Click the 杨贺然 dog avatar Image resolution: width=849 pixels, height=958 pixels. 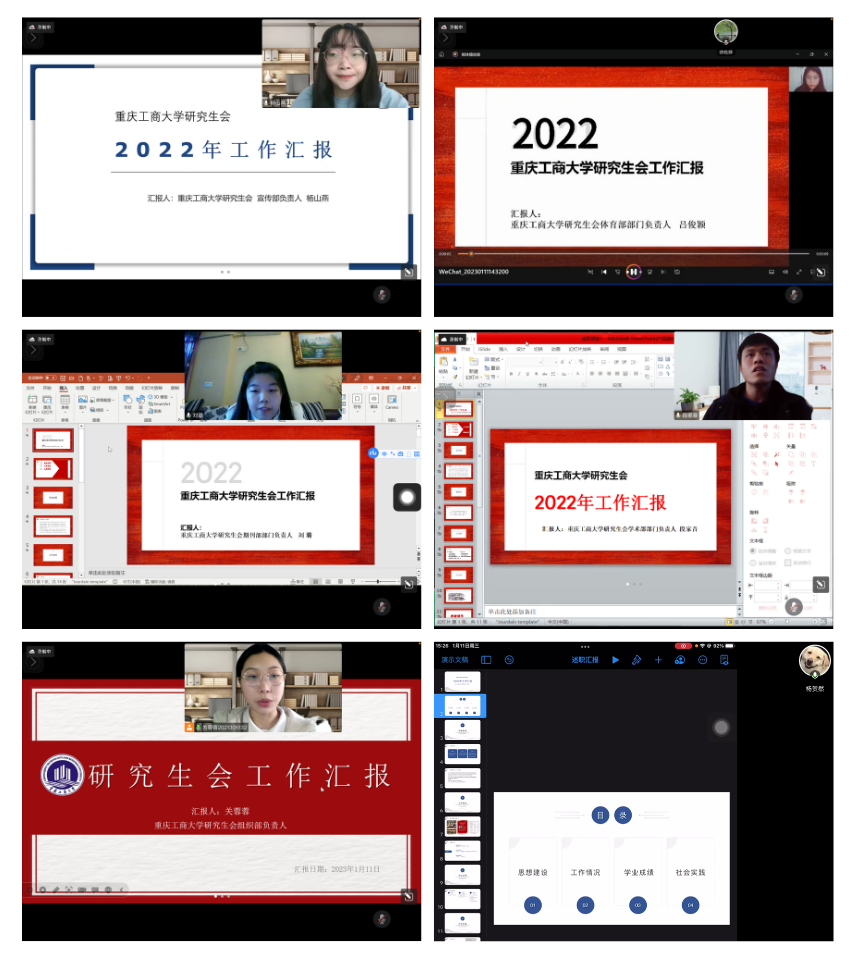pos(815,661)
